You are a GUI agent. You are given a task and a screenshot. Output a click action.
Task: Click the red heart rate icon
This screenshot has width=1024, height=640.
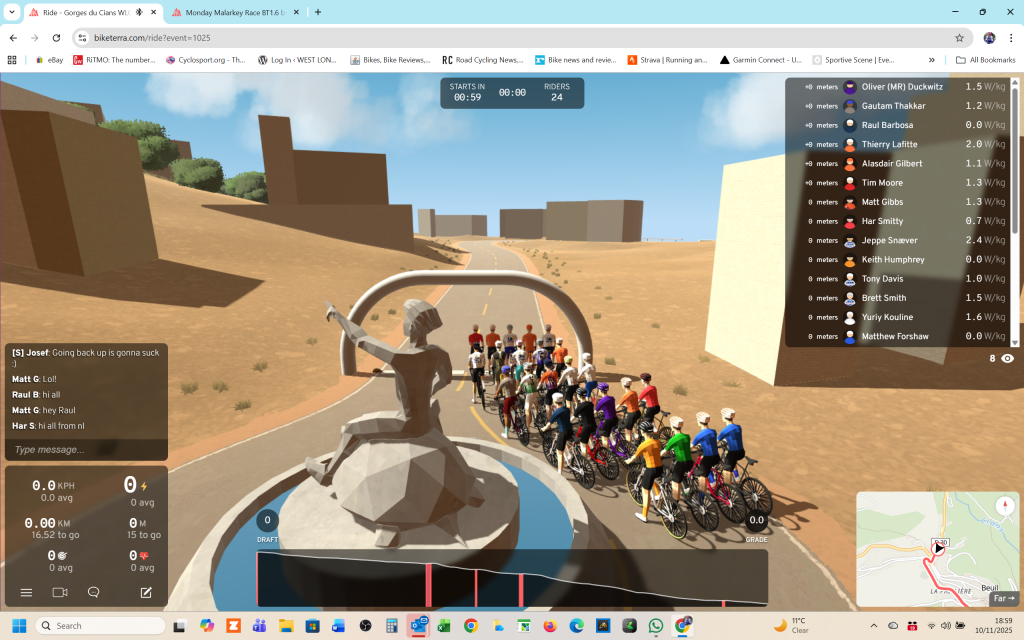(x=144, y=555)
